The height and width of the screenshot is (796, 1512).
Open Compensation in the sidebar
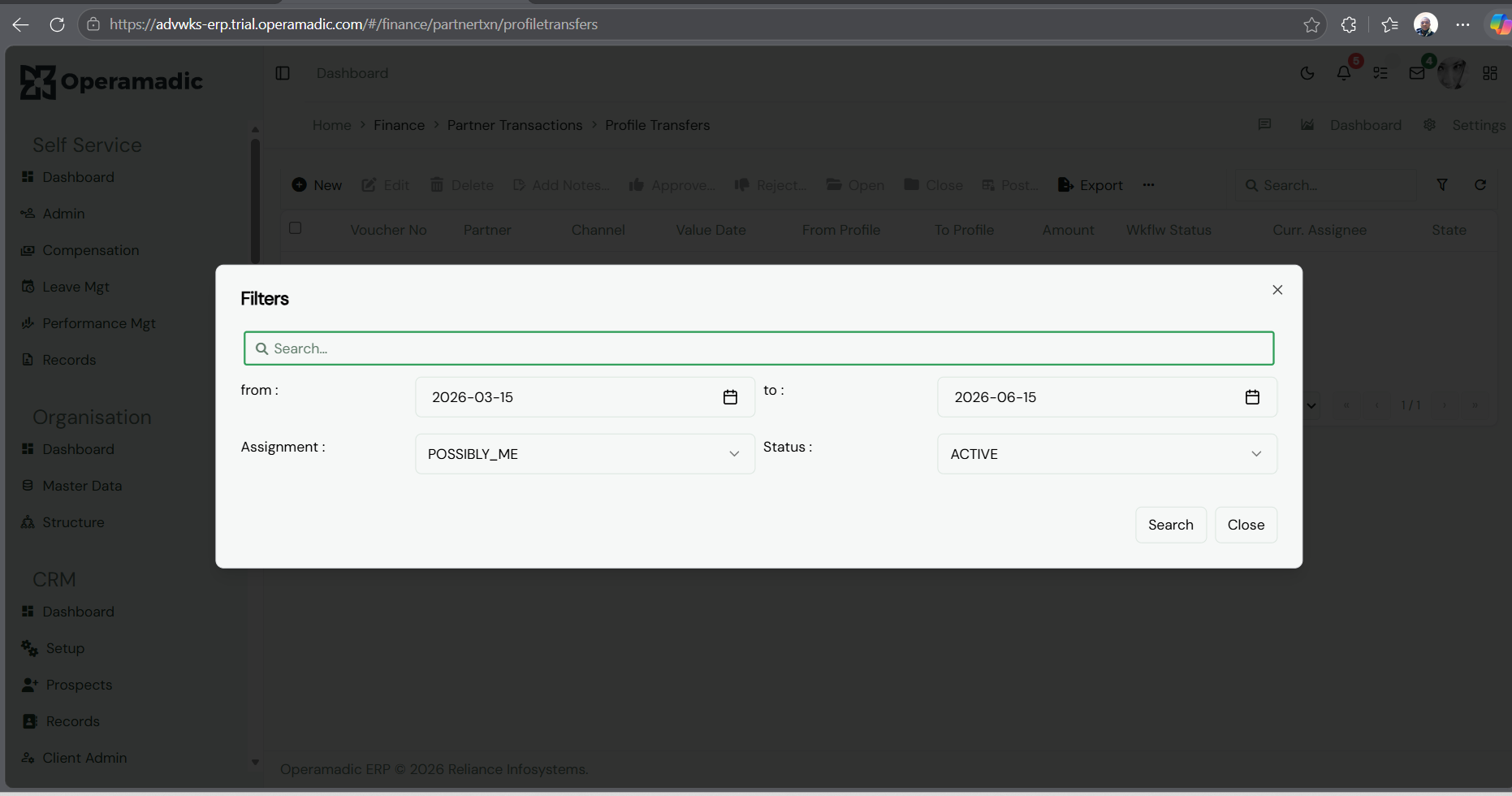(x=80, y=250)
